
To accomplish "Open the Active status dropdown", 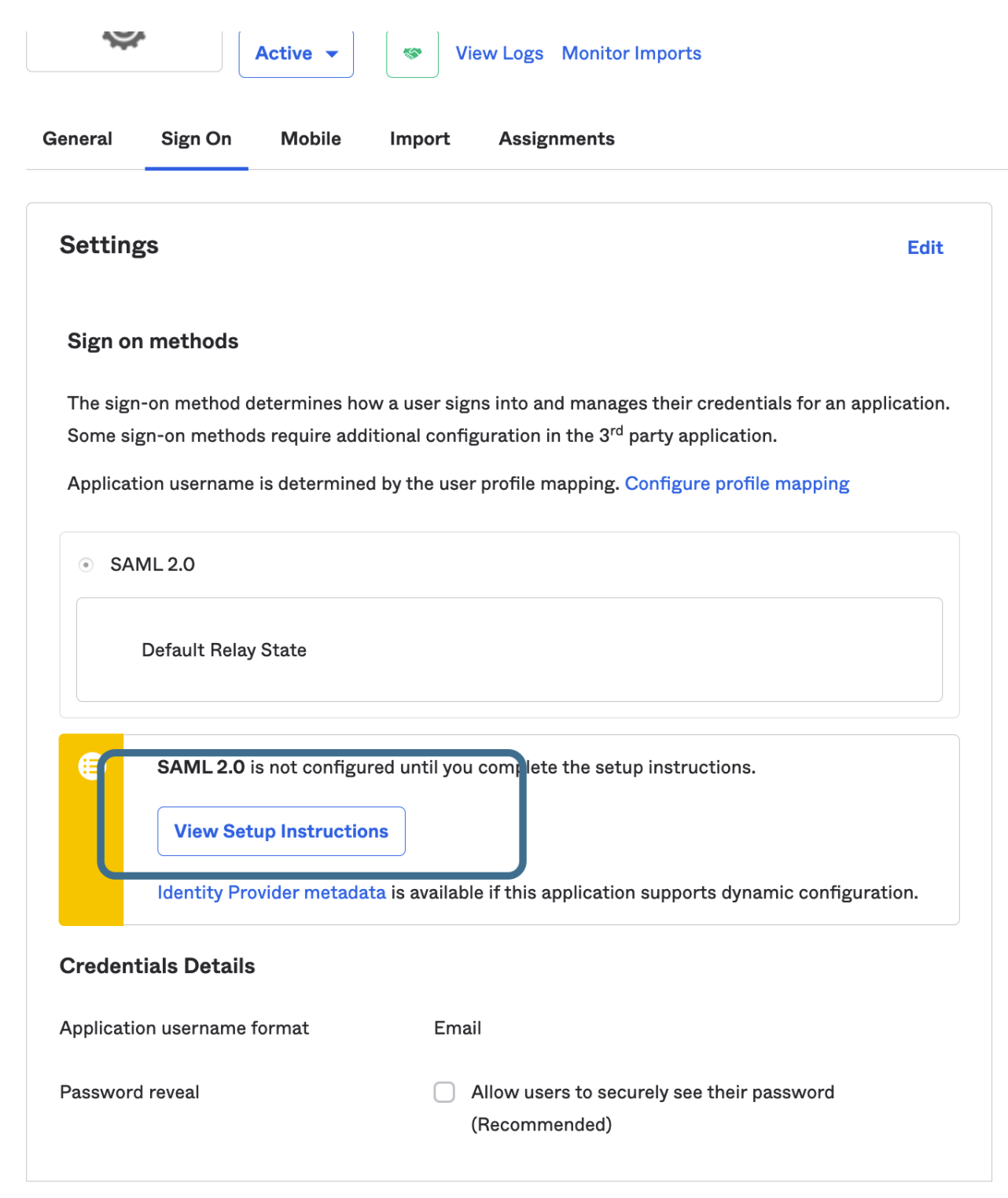I will 296,53.
